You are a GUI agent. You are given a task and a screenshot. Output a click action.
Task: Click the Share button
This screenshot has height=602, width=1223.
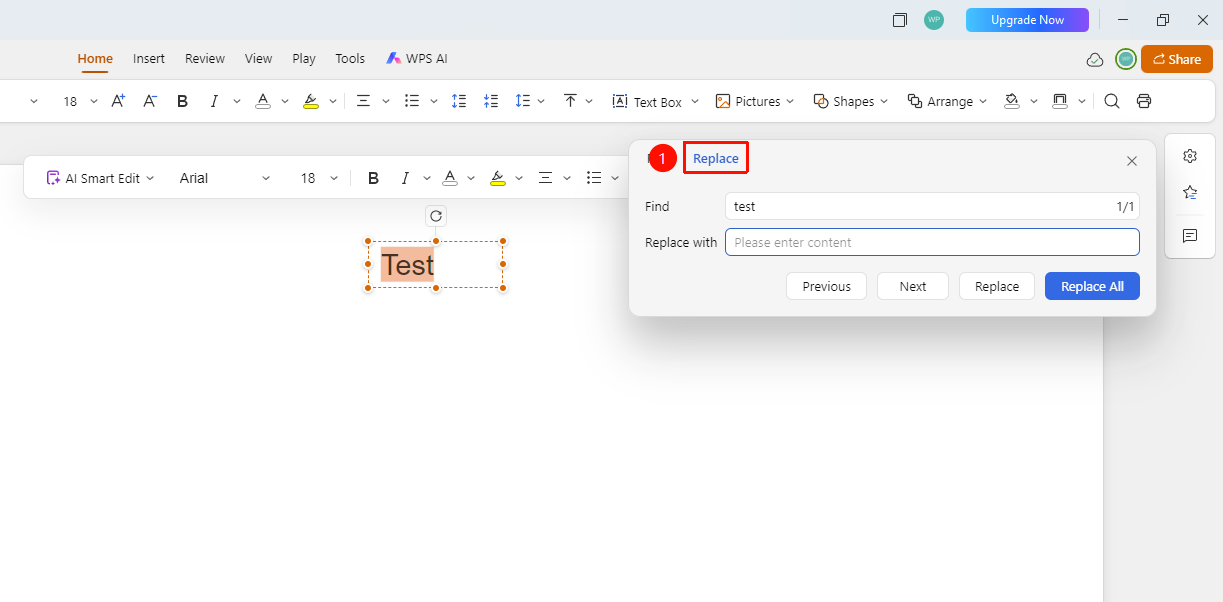[x=1176, y=59]
